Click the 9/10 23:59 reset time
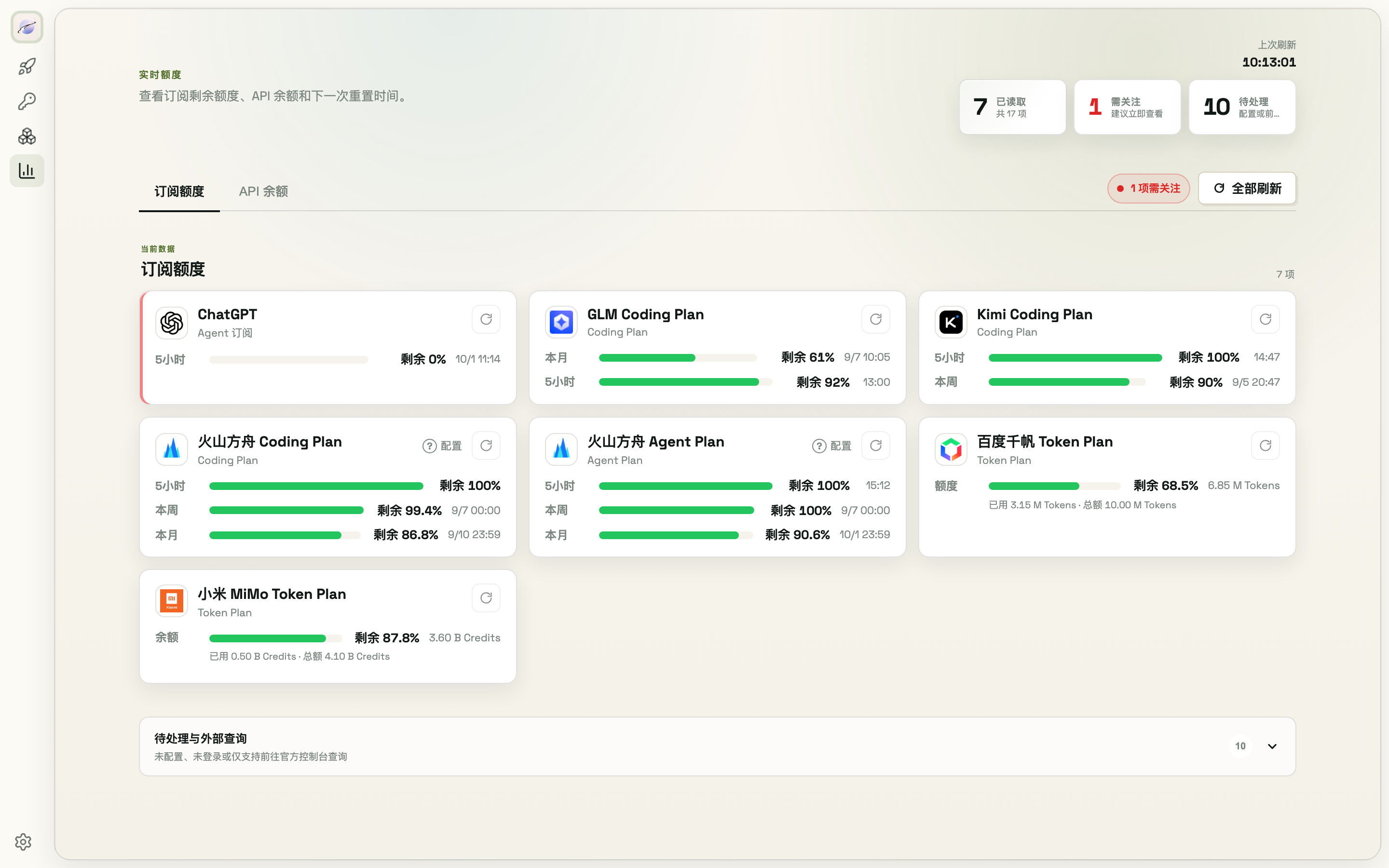Image resolution: width=1389 pixels, height=868 pixels. tap(474, 535)
